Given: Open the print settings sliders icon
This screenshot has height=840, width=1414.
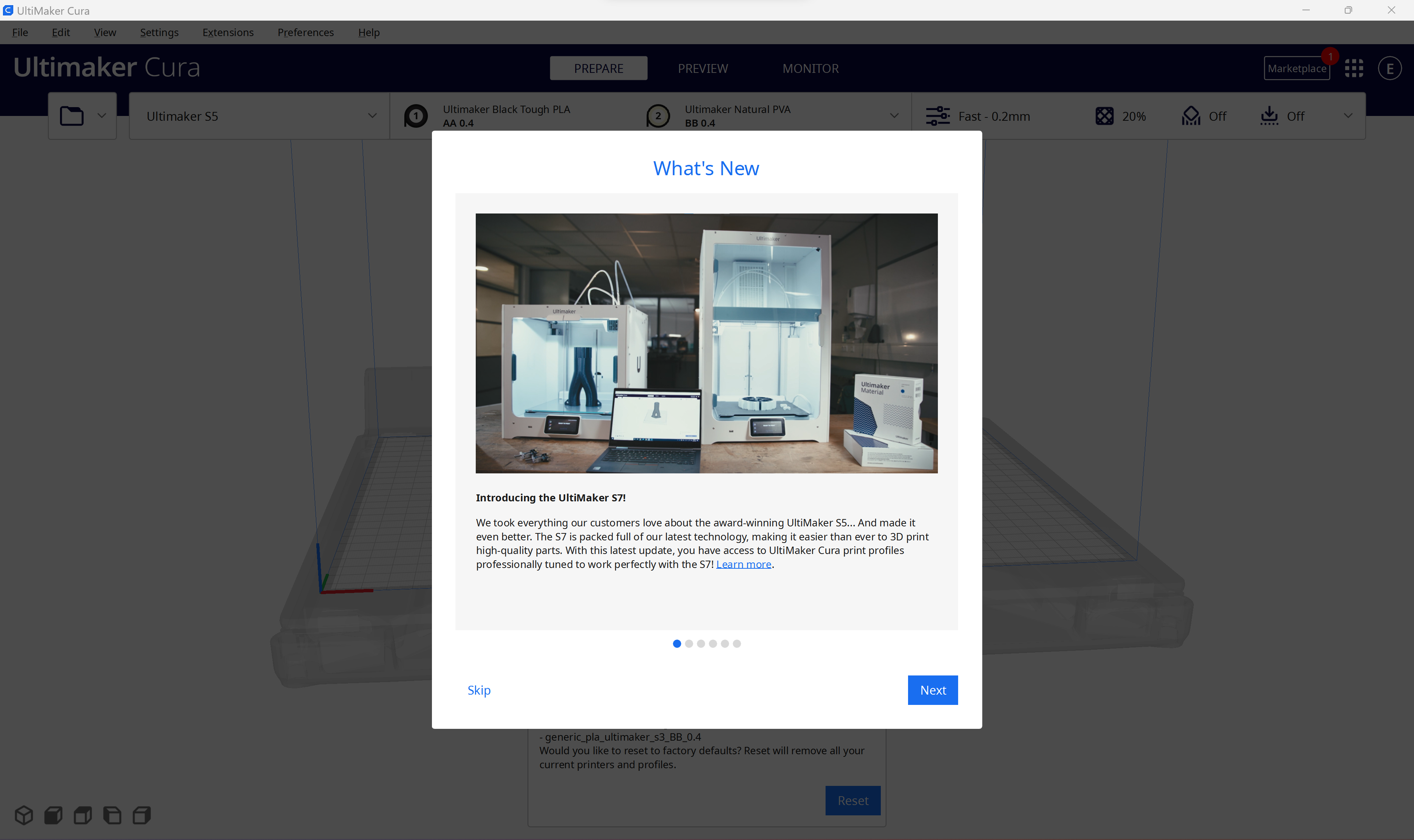Looking at the screenshot, I should click(x=938, y=116).
